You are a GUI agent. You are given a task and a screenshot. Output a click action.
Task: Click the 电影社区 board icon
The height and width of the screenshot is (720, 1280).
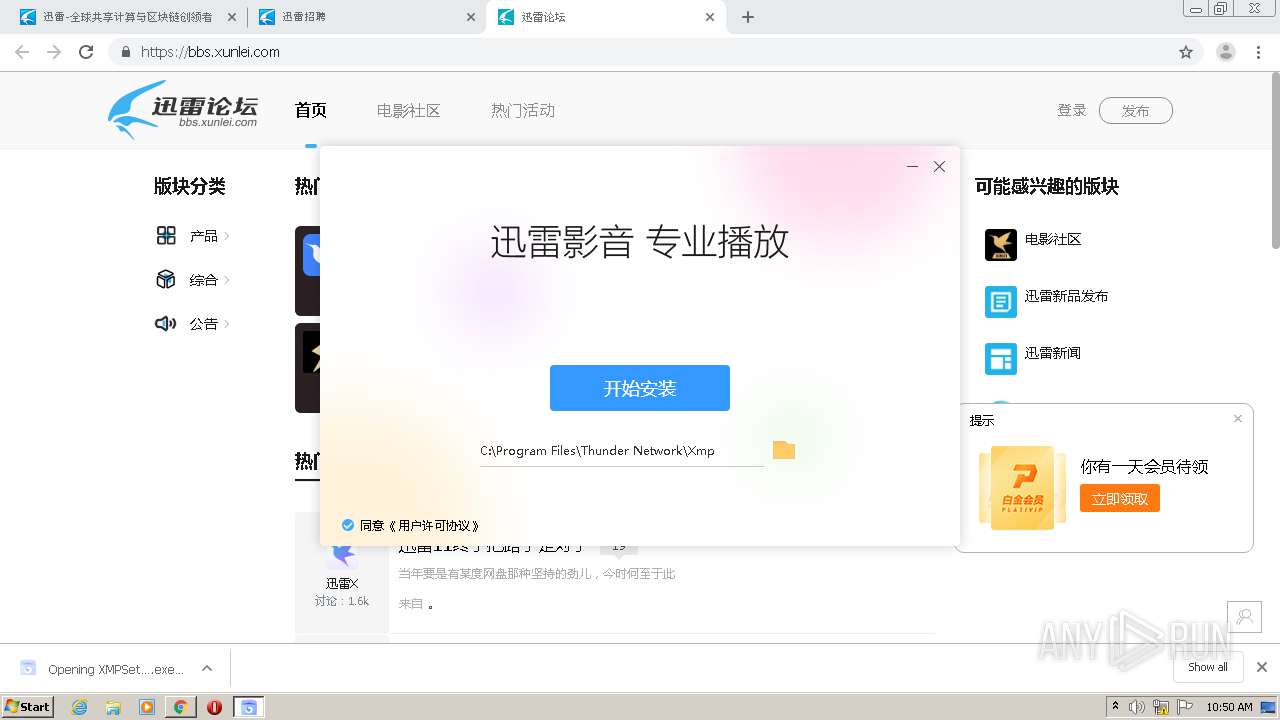[1001, 245]
